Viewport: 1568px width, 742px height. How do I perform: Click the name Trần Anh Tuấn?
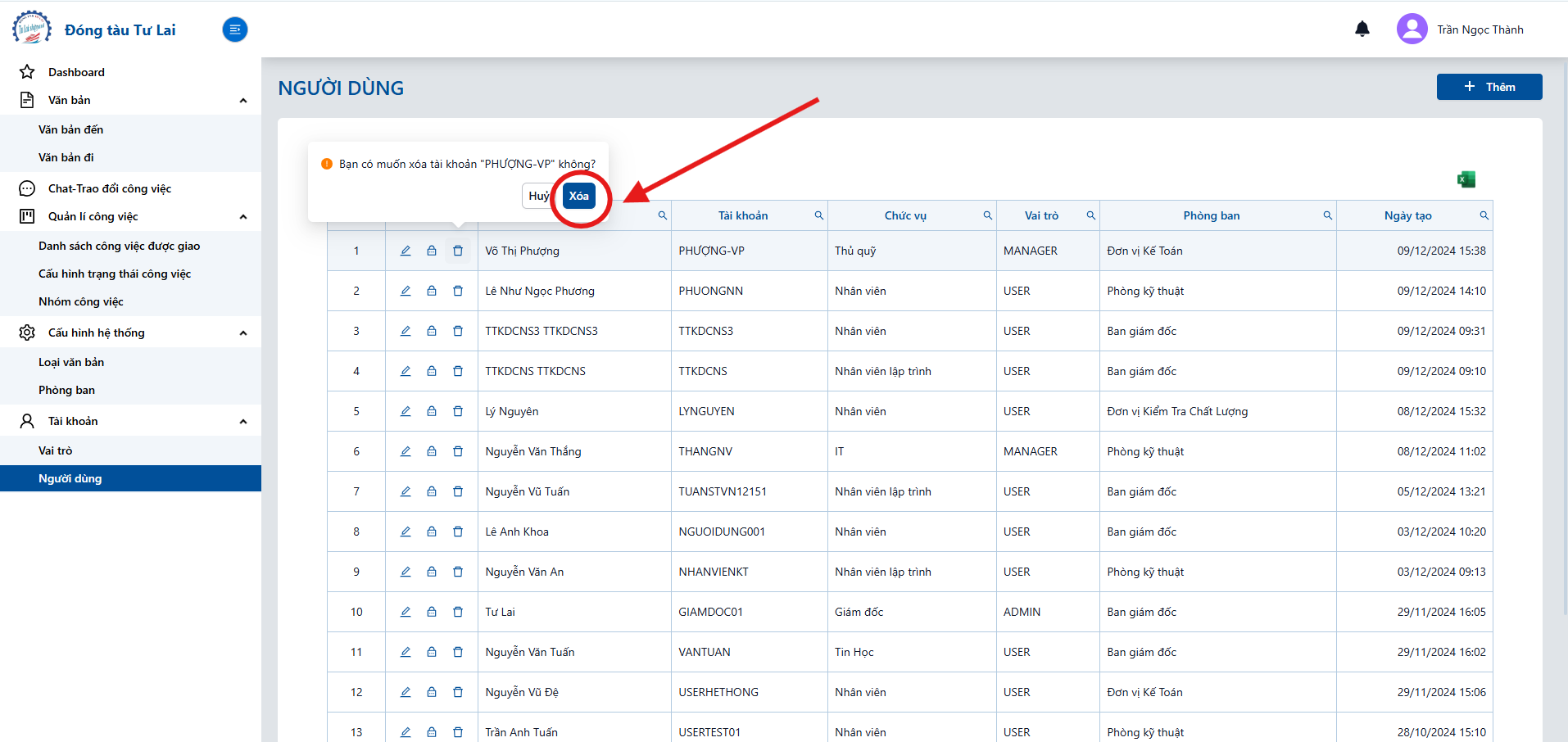coord(521,732)
